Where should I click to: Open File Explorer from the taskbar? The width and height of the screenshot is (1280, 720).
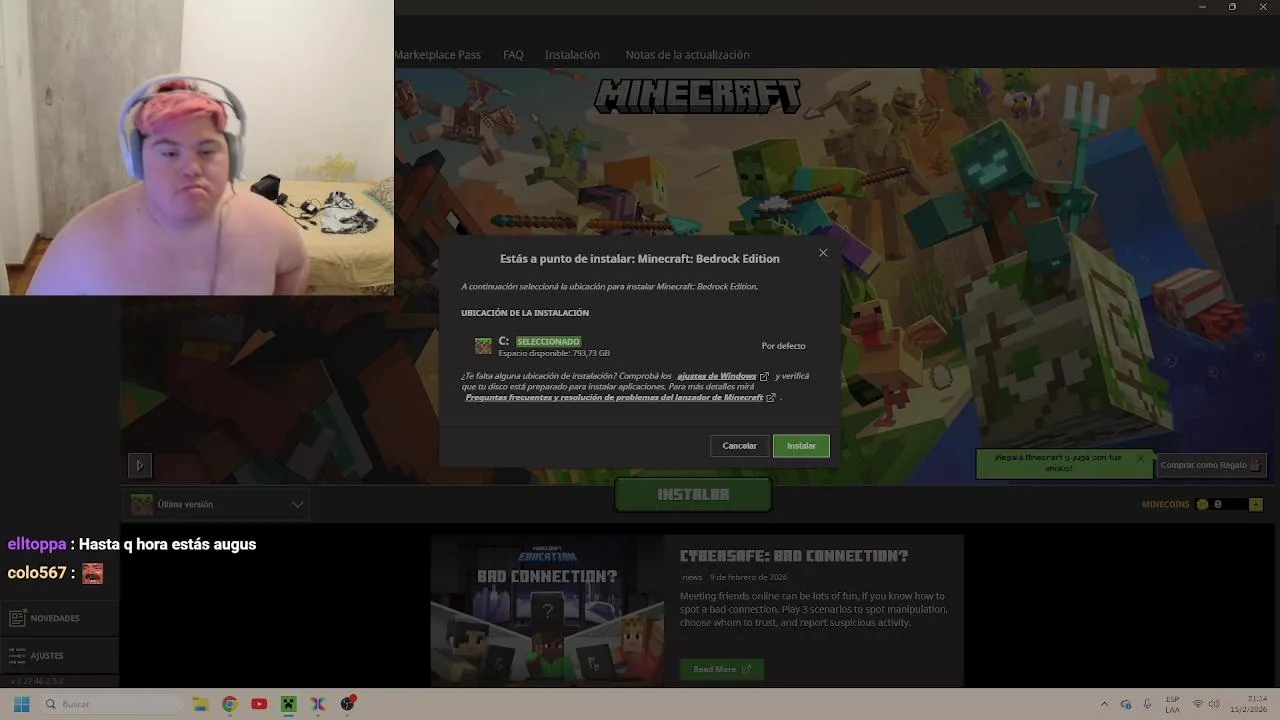200,704
